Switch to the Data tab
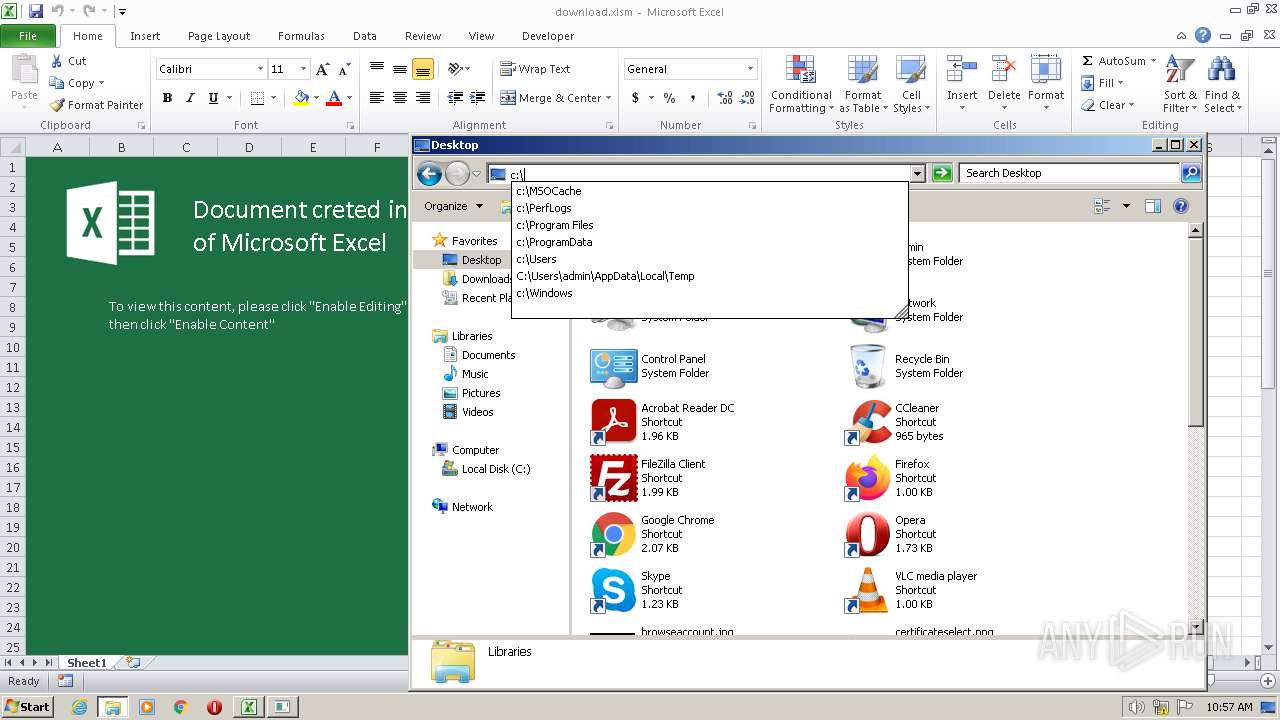Screen dimensions: 1280x720 (365, 36)
